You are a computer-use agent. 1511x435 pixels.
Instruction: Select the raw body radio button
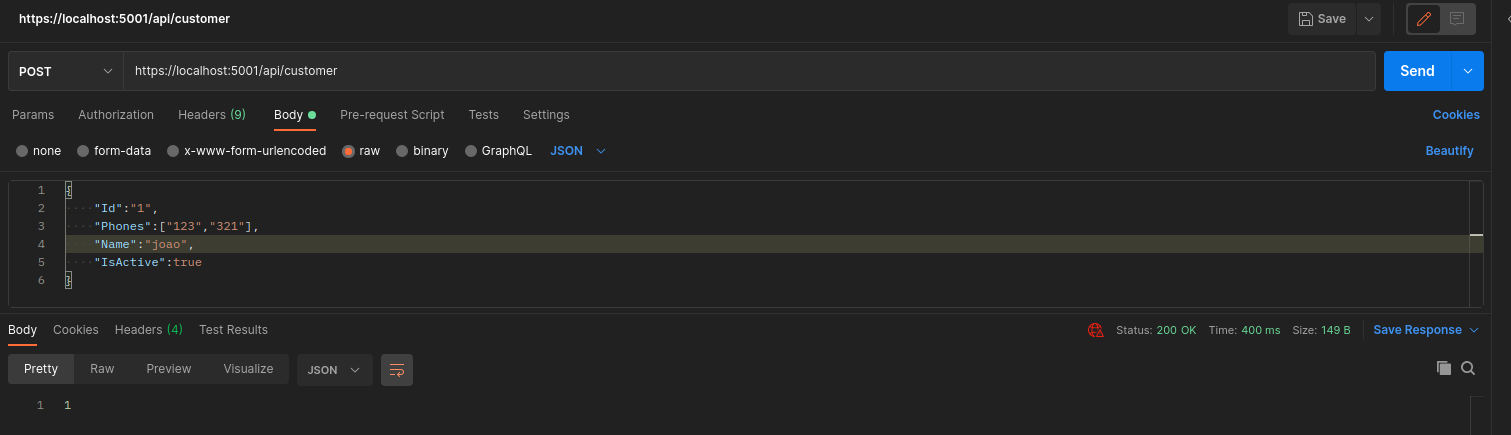(x=349, y=151)
